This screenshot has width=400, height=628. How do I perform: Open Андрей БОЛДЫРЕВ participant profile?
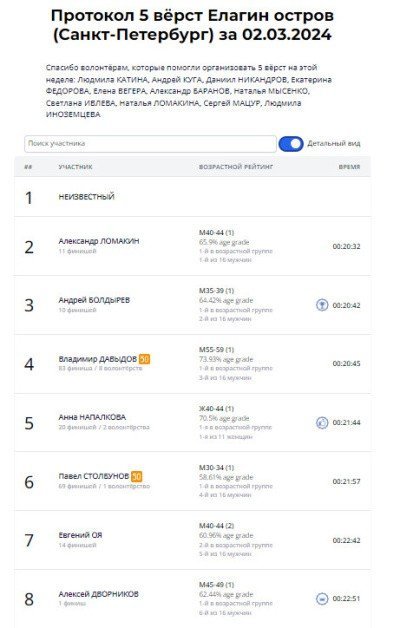[x=94, y=300]
